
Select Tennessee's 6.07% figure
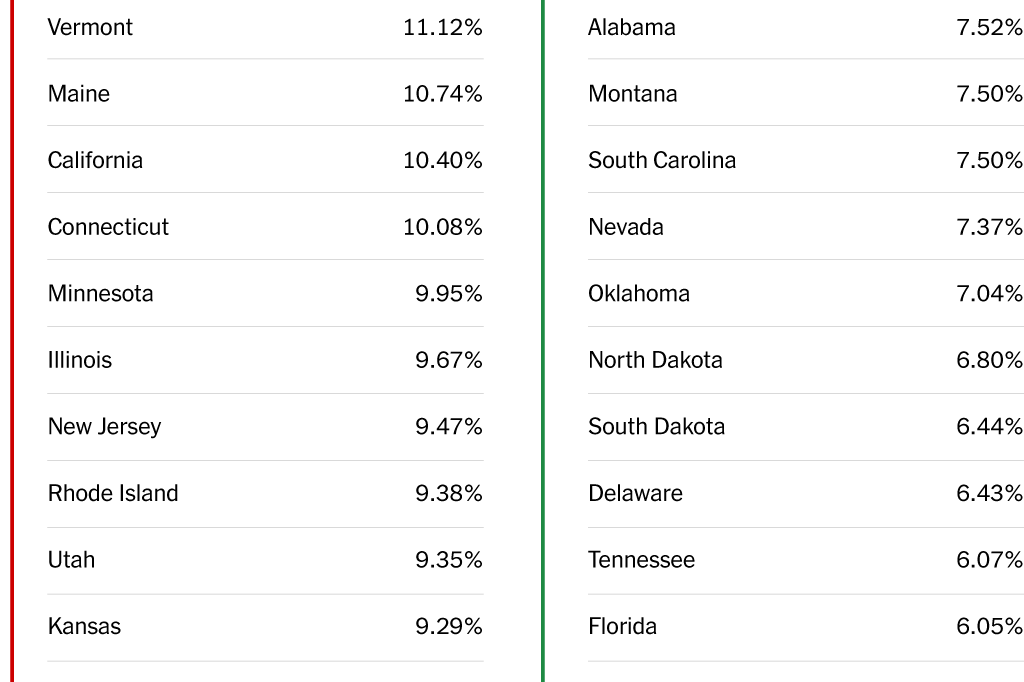989,560
